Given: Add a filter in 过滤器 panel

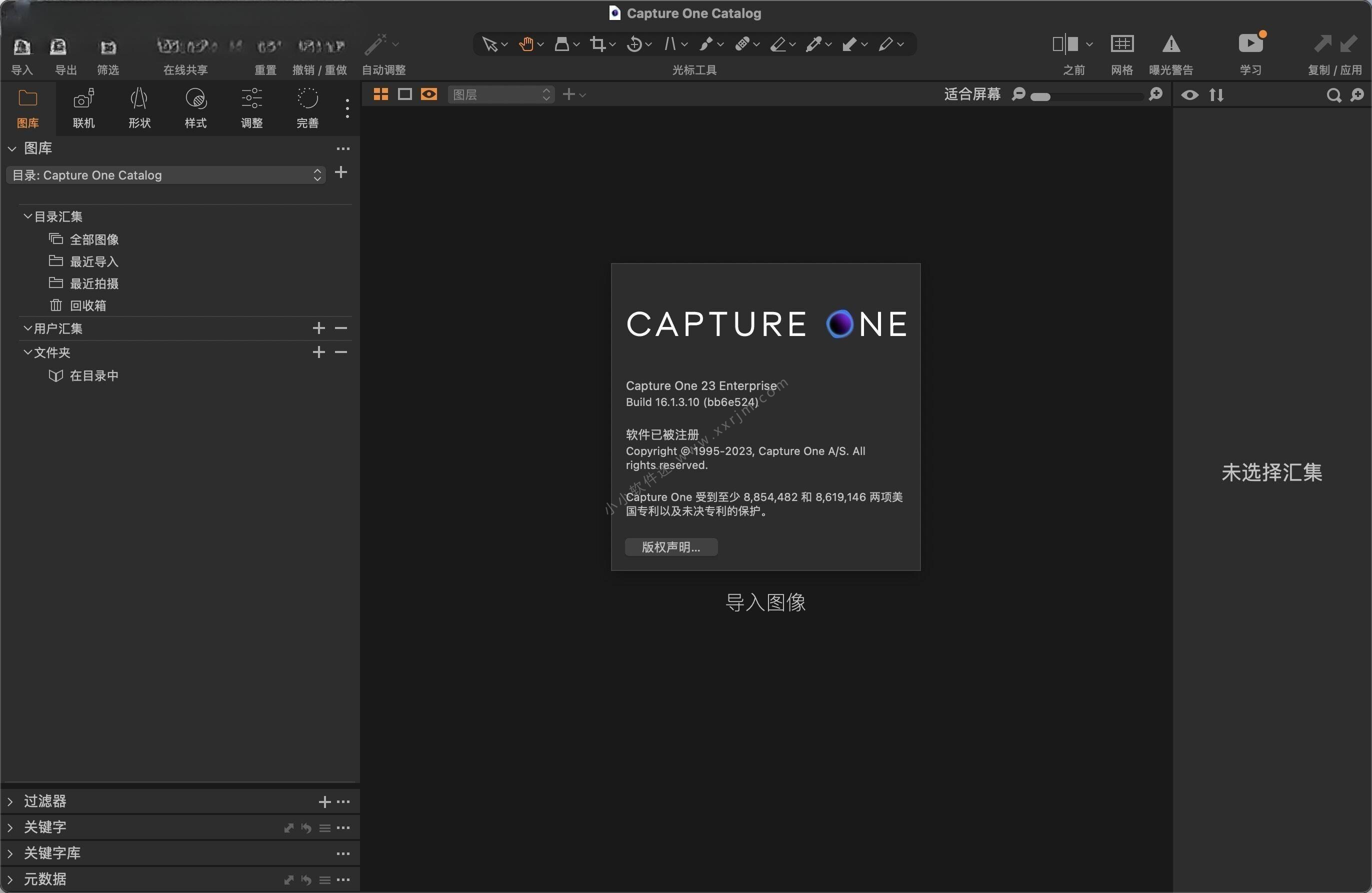Looking at the screenshot, I should [324, 802].
